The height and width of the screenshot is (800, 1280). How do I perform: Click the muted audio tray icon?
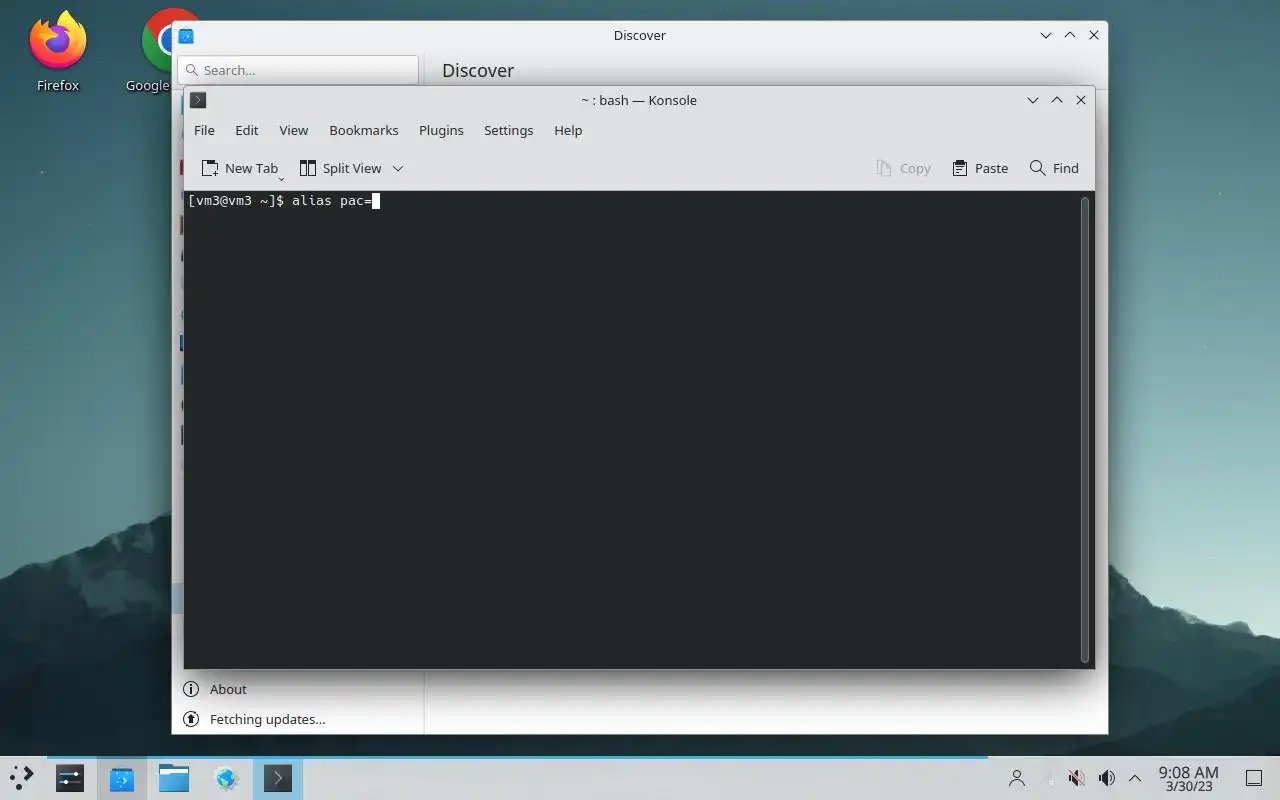(x=1076, y=778)
